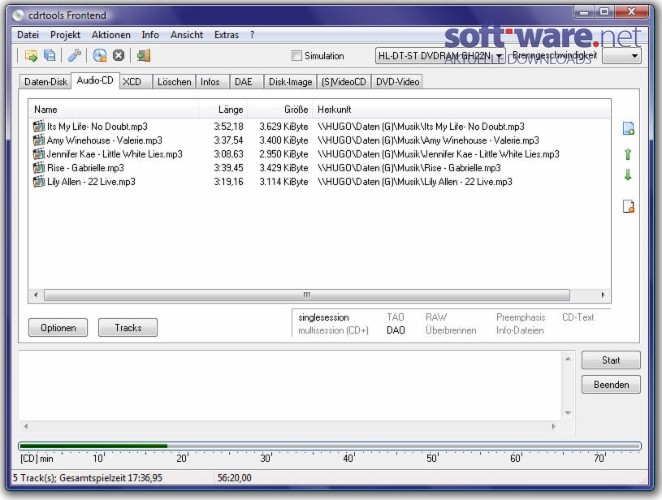The height and width of the screenshot is (500, 662).
Task: Switch to the XCD tab
Action: click(x=136, y=82)
